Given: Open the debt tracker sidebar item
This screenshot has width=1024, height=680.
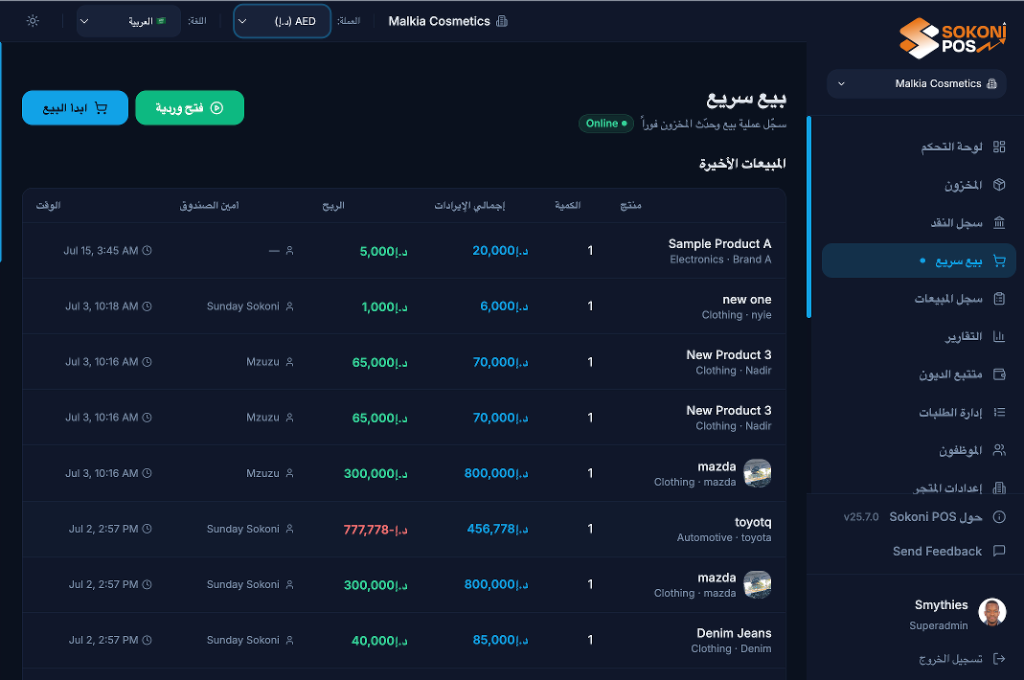Looking at the screenshot, I should tap(918, 374).
